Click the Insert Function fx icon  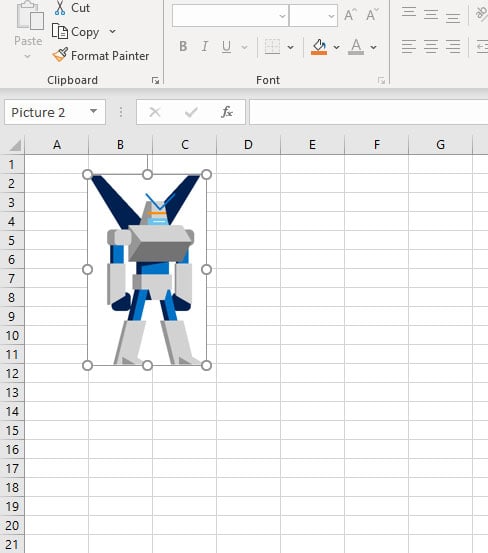point(227,113)
